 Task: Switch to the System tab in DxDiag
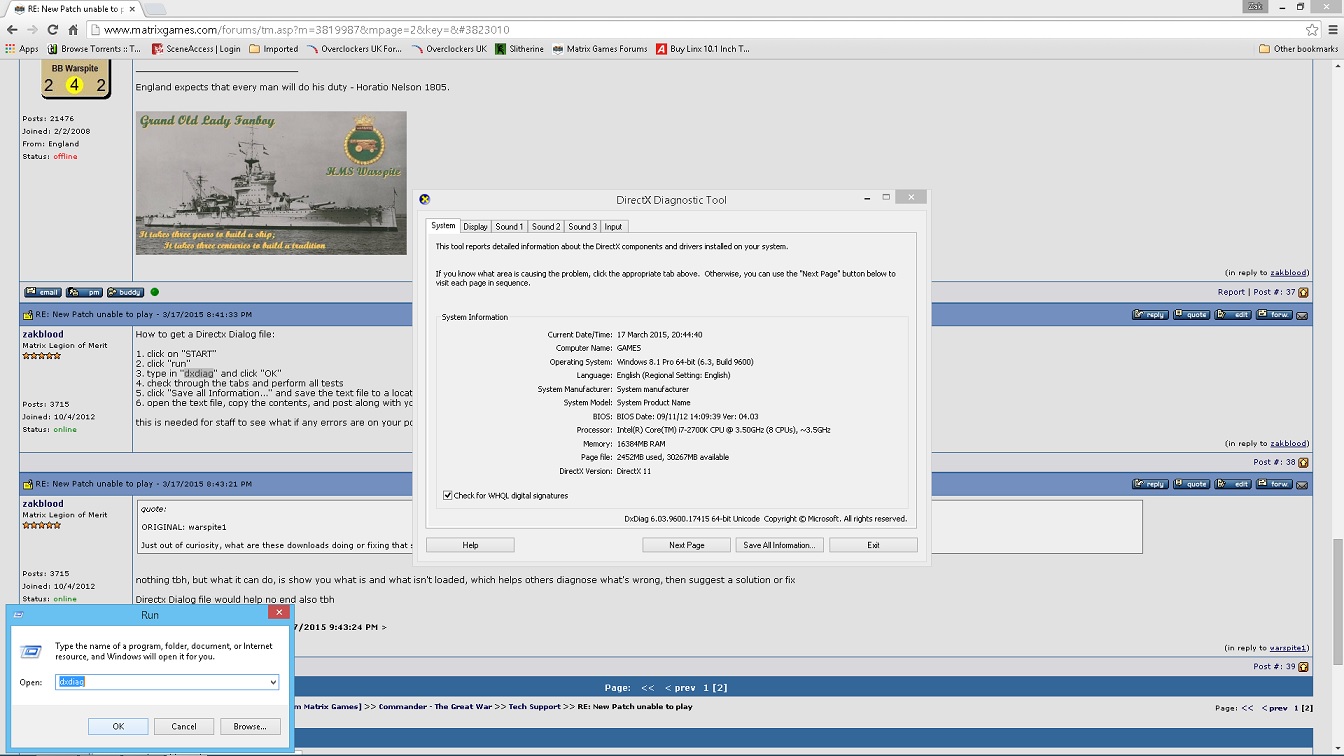point(443,226)
